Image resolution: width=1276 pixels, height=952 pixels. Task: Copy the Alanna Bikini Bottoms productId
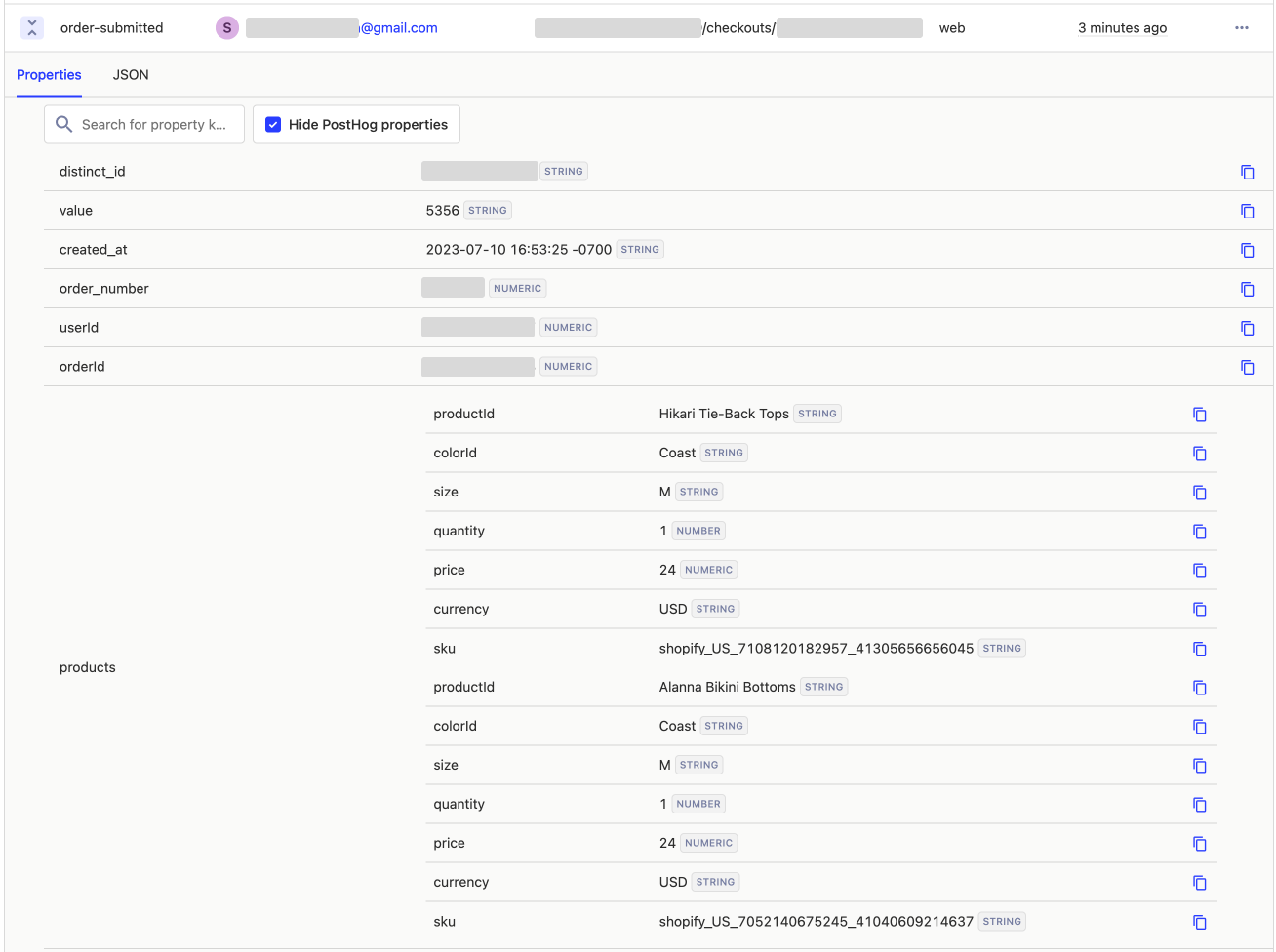point(1199,687)
